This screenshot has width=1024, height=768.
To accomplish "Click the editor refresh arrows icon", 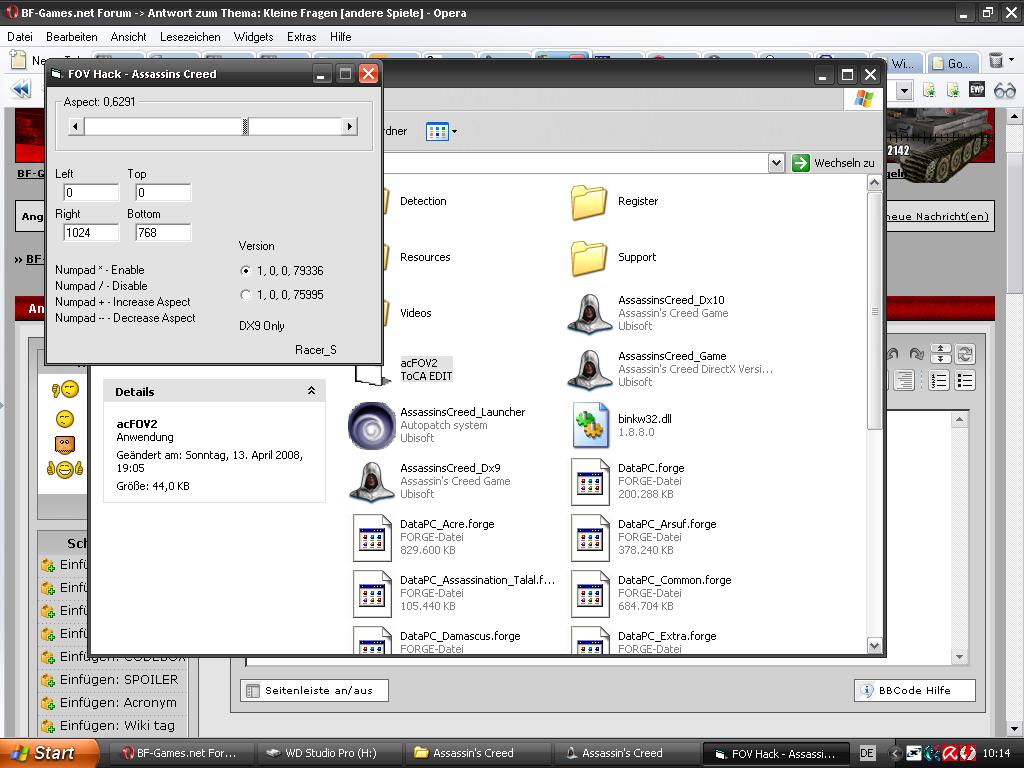I will (965, 353).
